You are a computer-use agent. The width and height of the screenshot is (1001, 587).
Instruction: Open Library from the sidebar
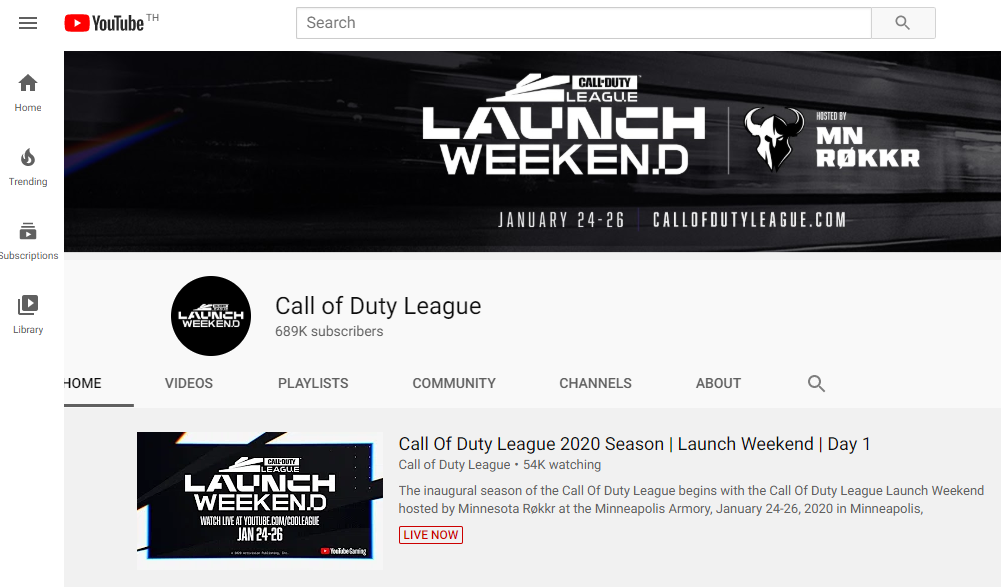(x=28, y=316)
